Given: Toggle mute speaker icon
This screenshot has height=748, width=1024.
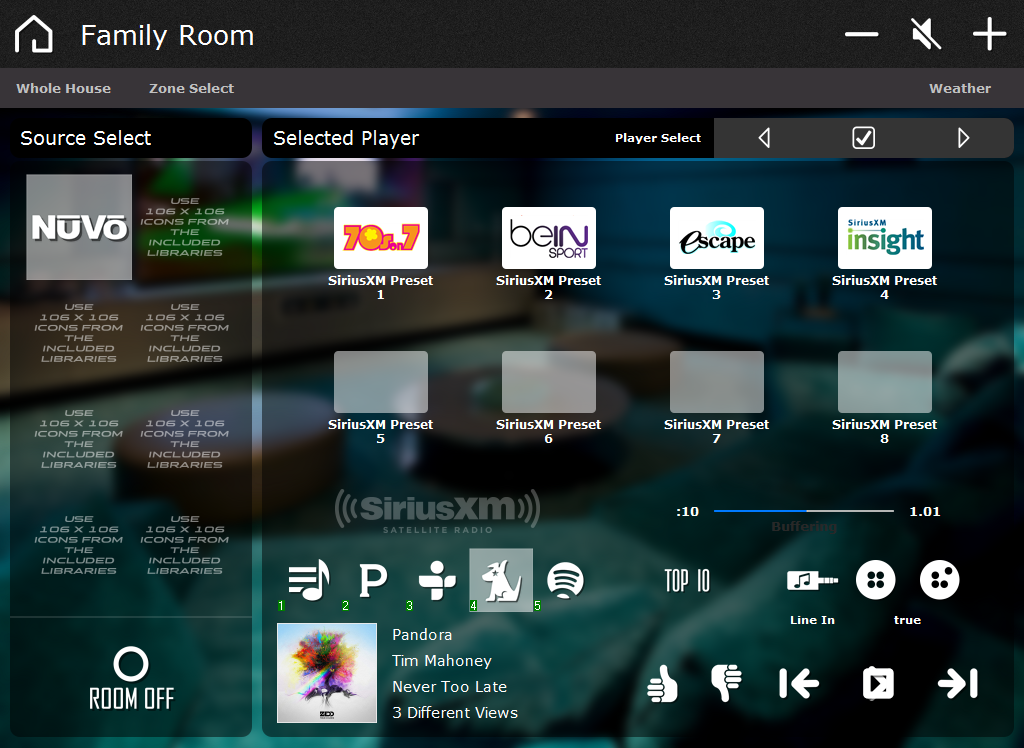Looking at the screenshot, I should (926, 34).
